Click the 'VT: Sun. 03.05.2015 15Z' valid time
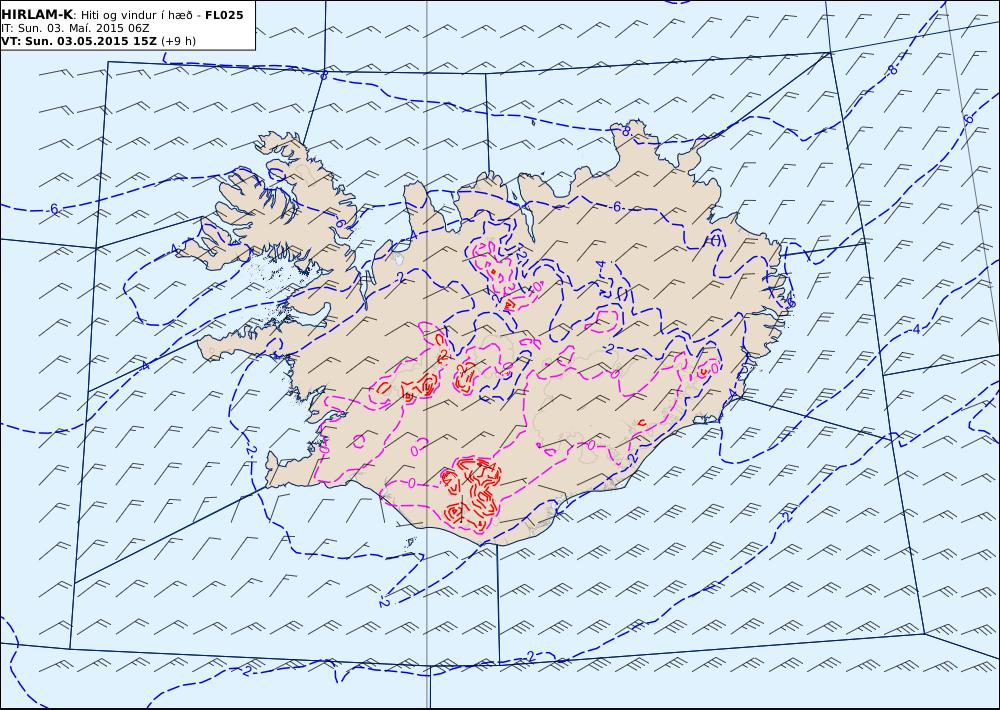The height and width of the screenshot is (710, 1000). (78, 41)
